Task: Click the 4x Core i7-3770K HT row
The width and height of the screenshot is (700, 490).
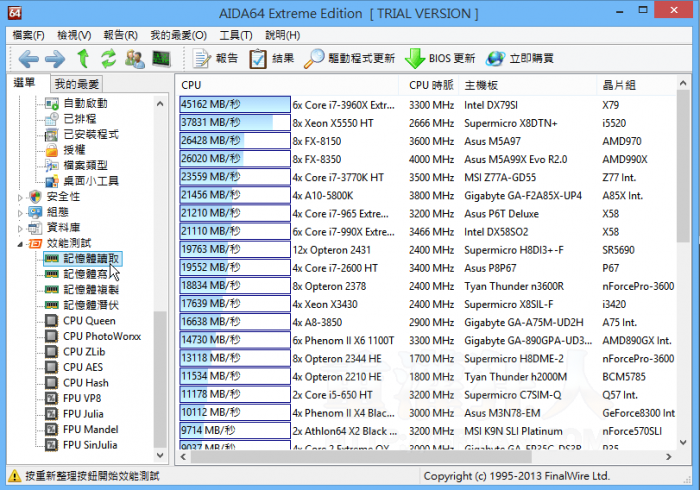Action: click(x=428, y=177)
